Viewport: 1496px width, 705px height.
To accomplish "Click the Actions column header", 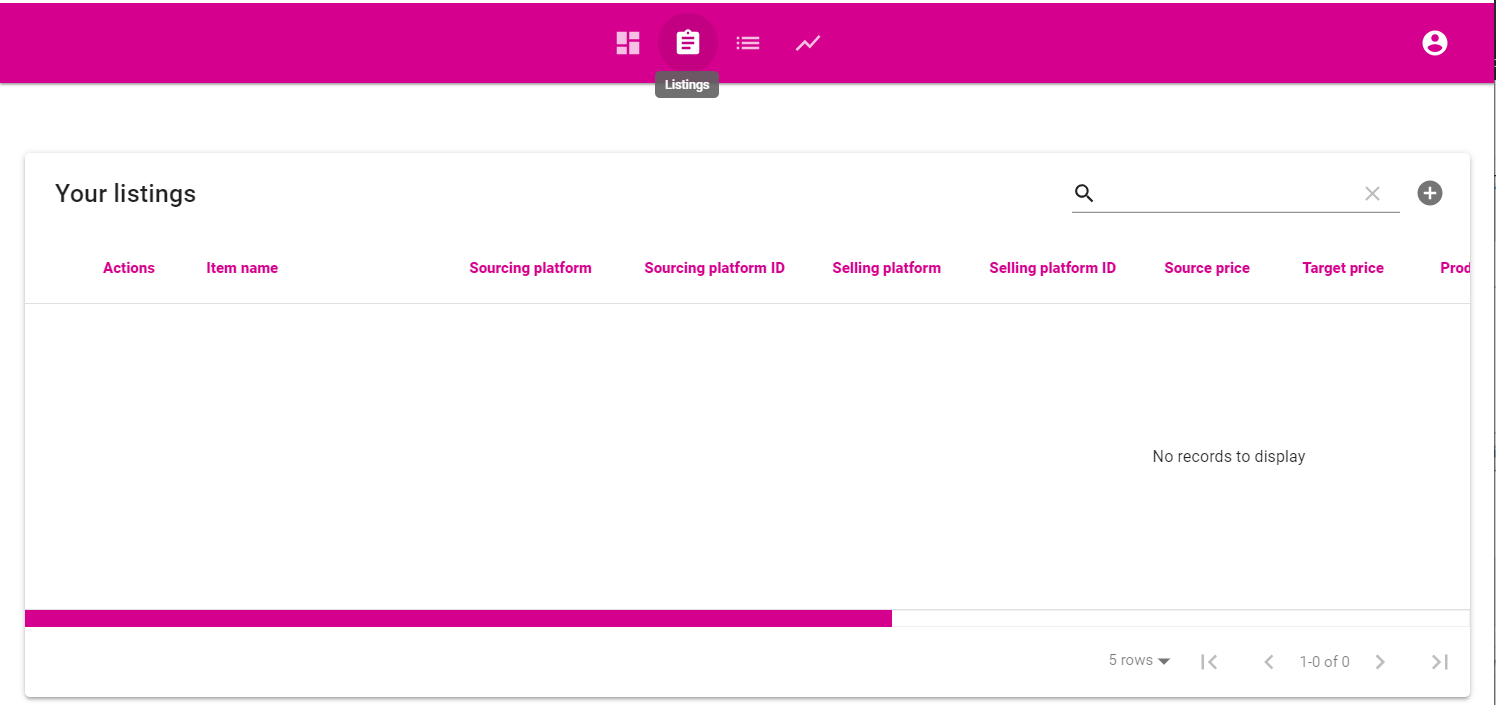I will coord(129,268).
